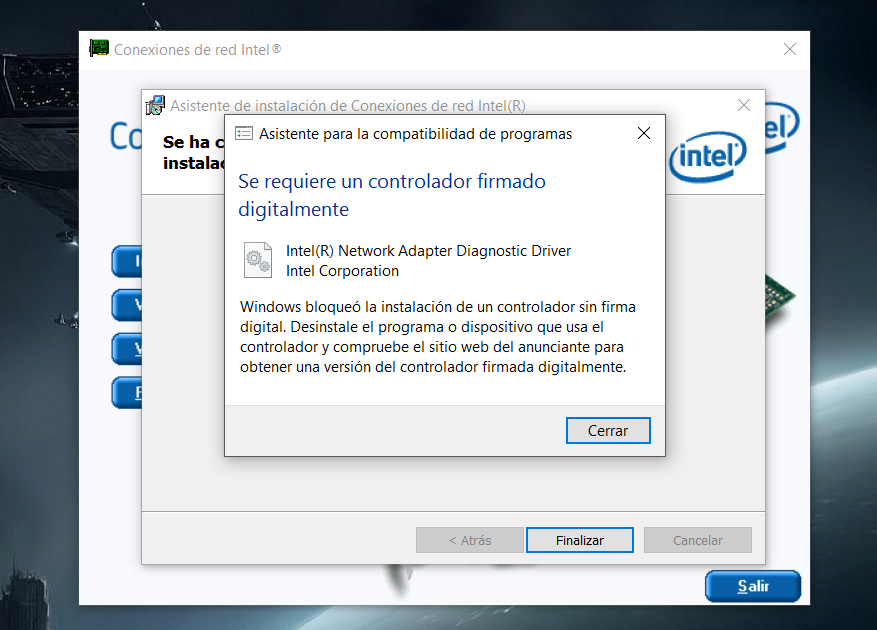The width and height of the screenshot is (877, 630).
Task: Click Finalizar in the installation wizard
Action: (x=579, y=540)
